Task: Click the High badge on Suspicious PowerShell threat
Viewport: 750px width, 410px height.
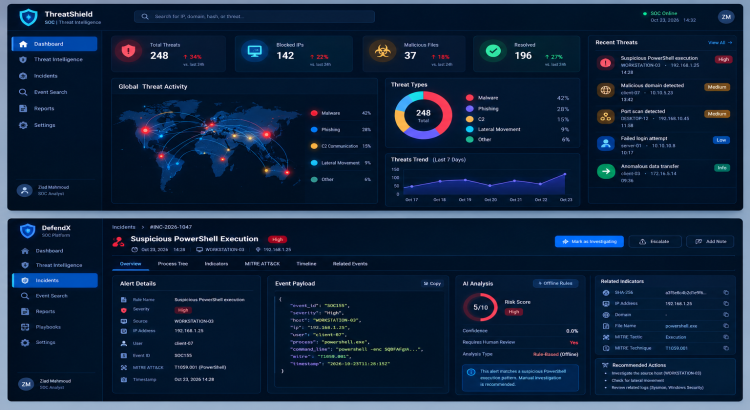Action: pyautogui.click(x=723, y=60)
